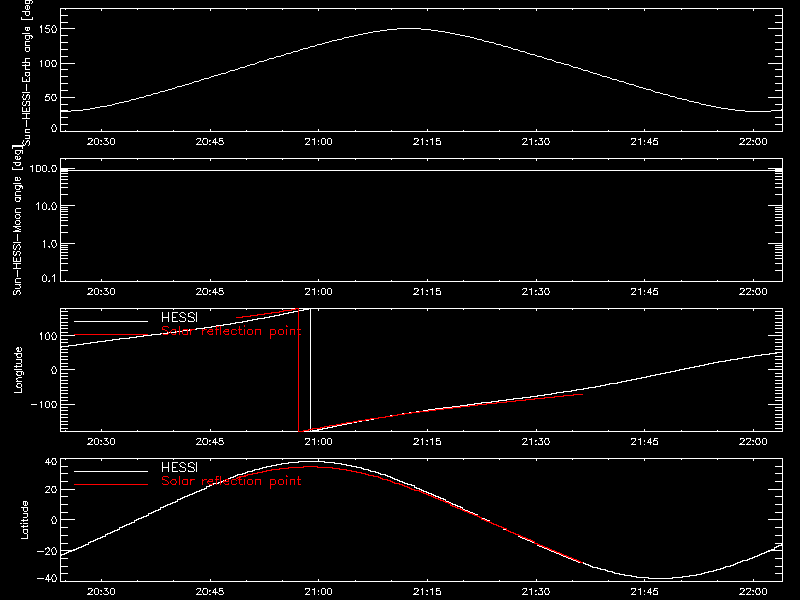Click the 20 tick on Latitude axis
Screen dimensions: 800x600
coord(51,490)
